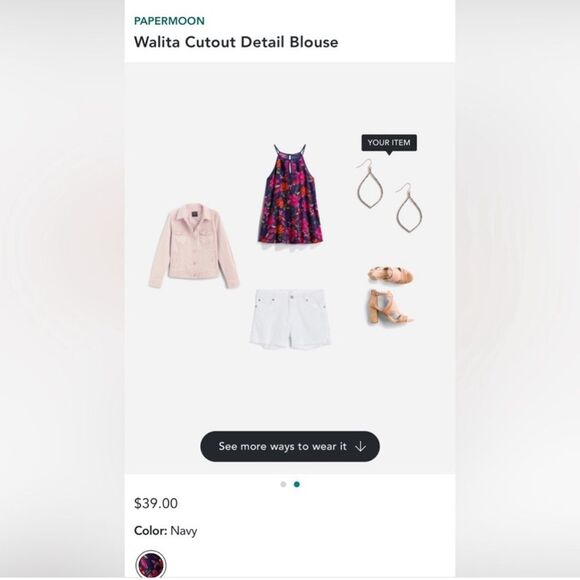This screenshot has height=580, width=580.
Task: Select the second active carousel dot
Action: coord(297,484)
